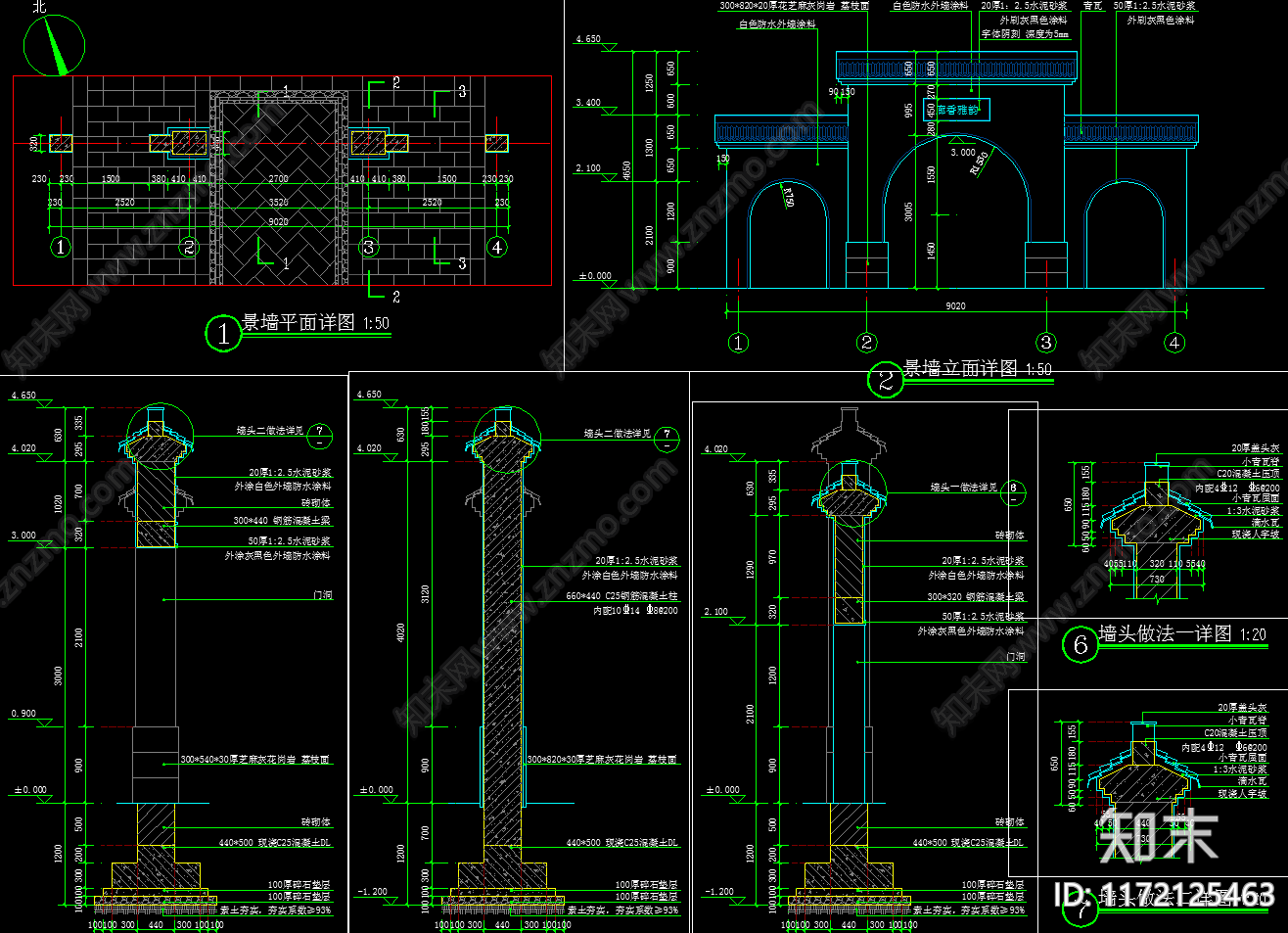
Task: Pick axis bubble 2 below the plan view
Action: pyautogui.click(x=189, y=247)
